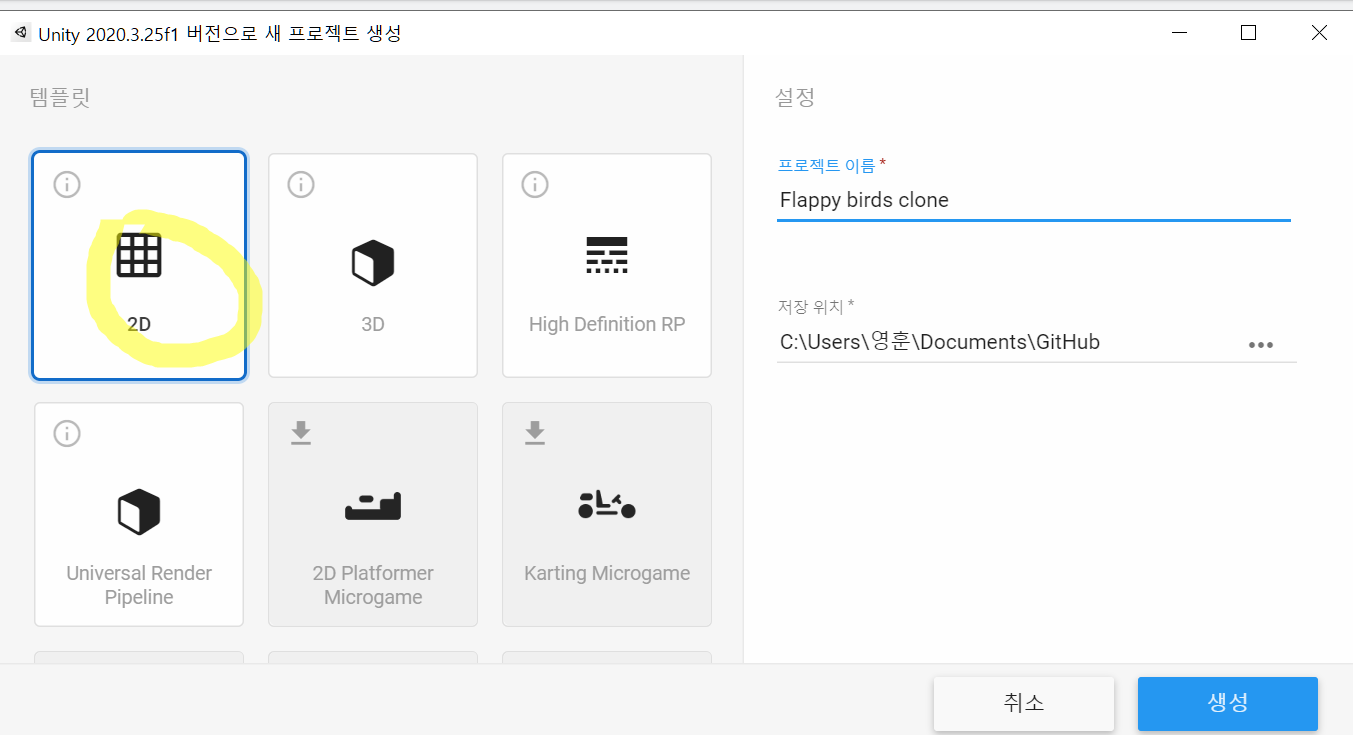
Task: Click the save location path field
Action: (1005, 342)
